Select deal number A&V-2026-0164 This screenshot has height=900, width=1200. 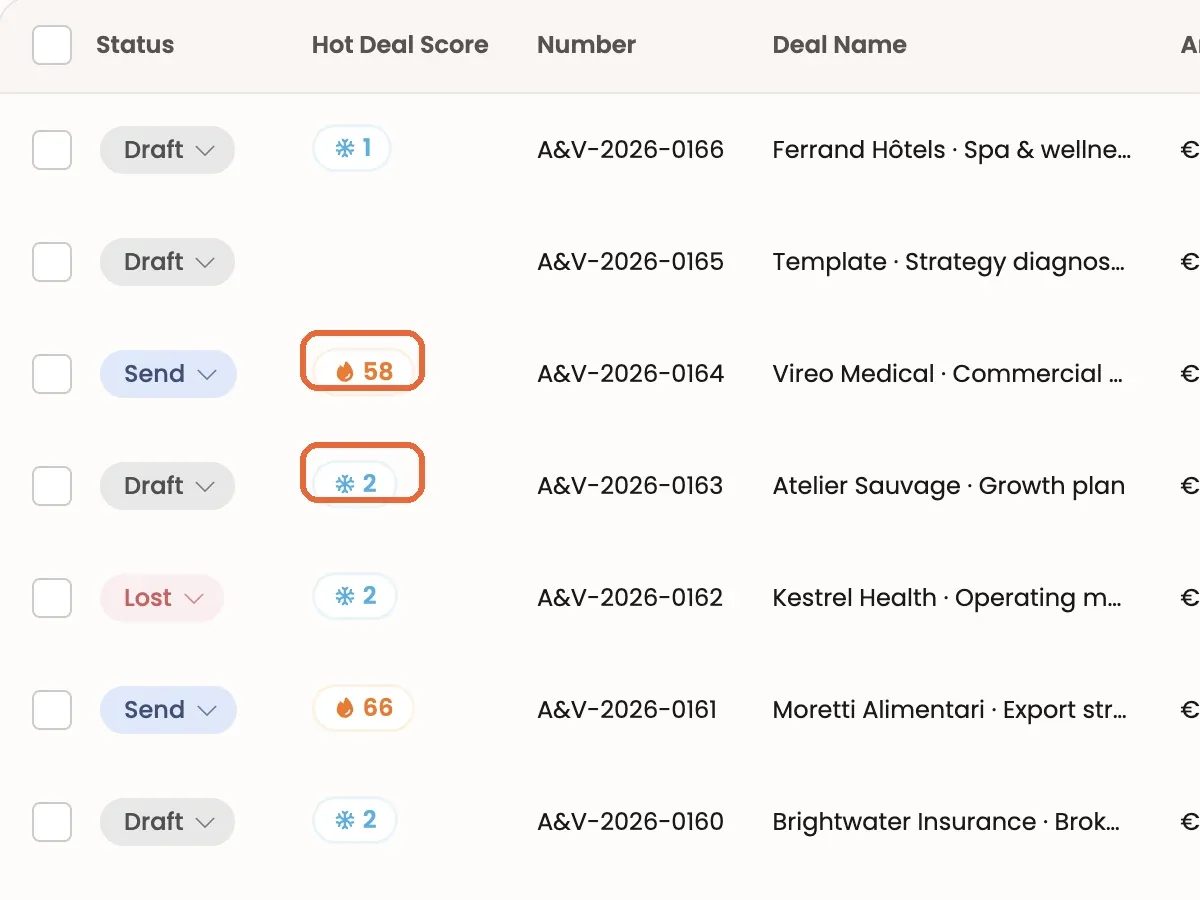tap(631, 374)
